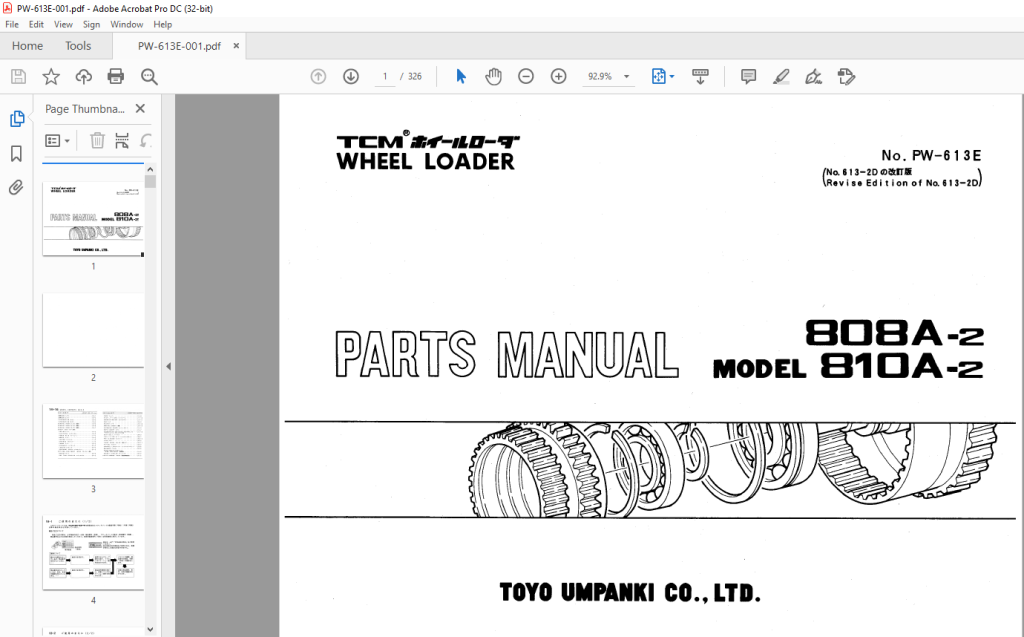Select page 1 thumbnail
The image size is (1024, 637).
(x=93, y=219)
